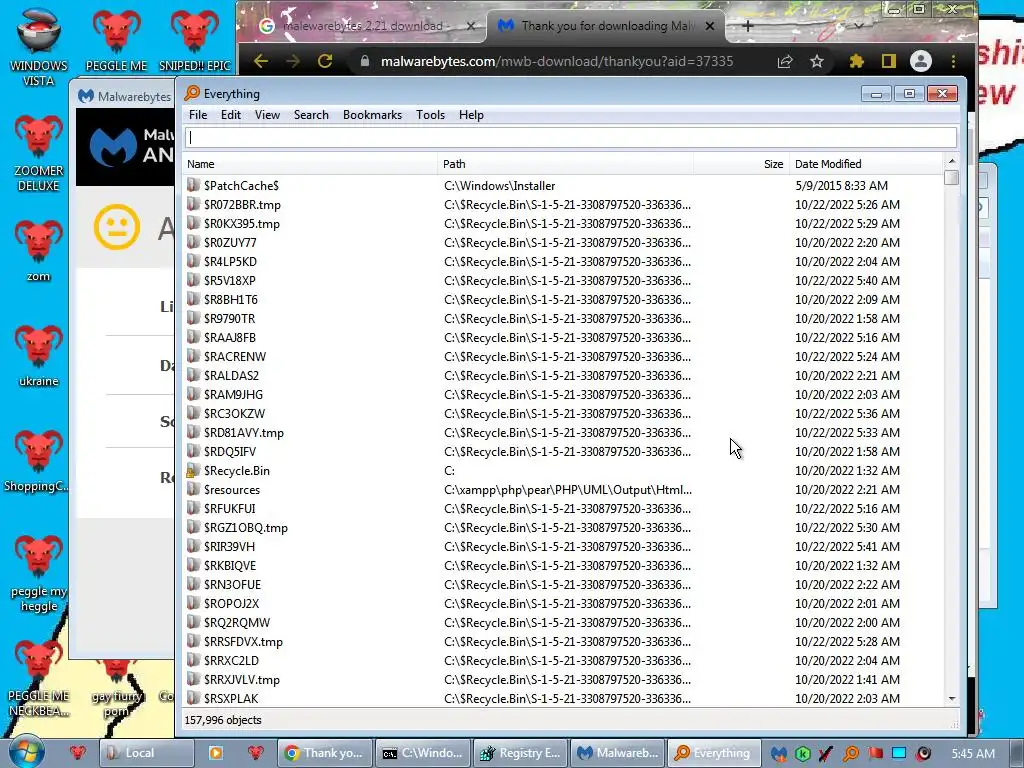Click the Chrome forward arrow
The image size is (1024, 768).
(293, 61)
